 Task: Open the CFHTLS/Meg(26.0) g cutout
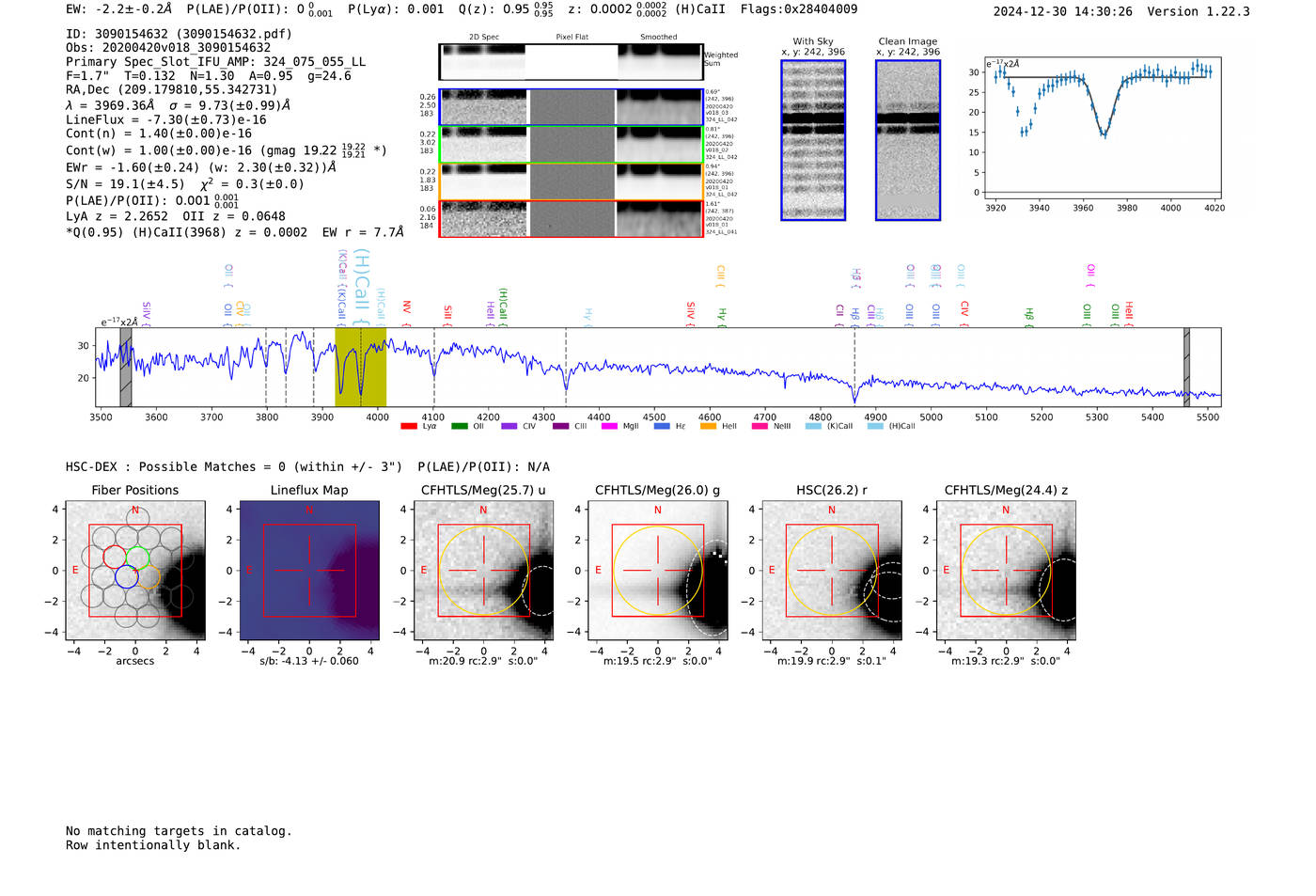[657, 571]
